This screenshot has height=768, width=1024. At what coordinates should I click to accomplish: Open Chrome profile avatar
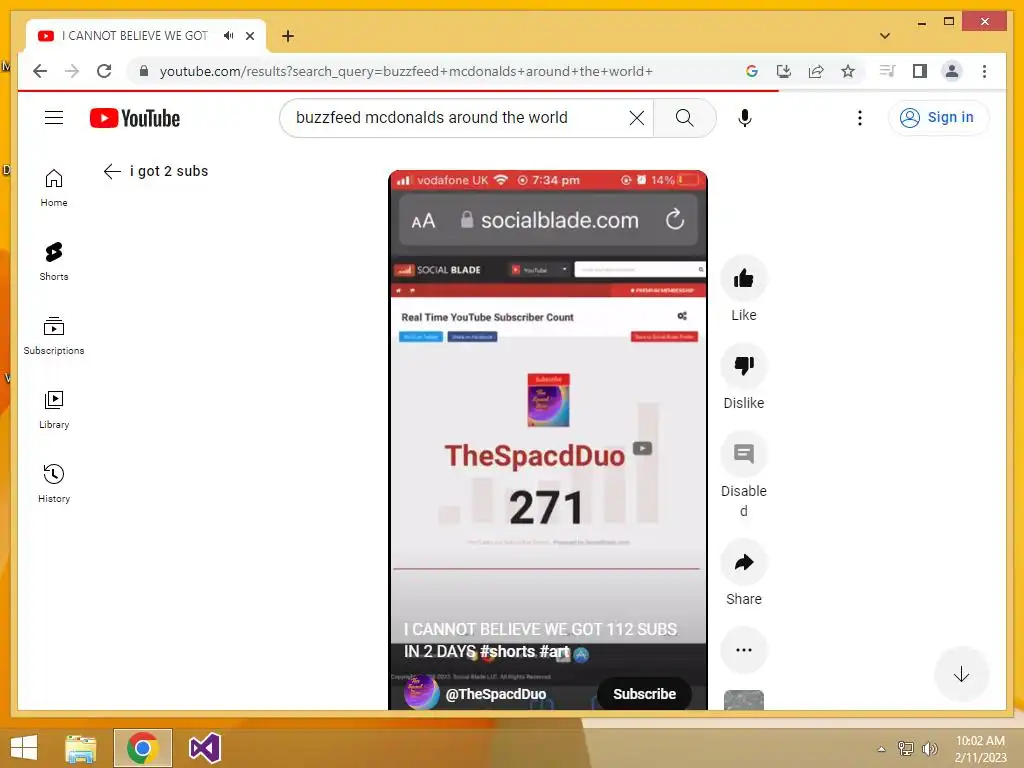pos(952,71)
